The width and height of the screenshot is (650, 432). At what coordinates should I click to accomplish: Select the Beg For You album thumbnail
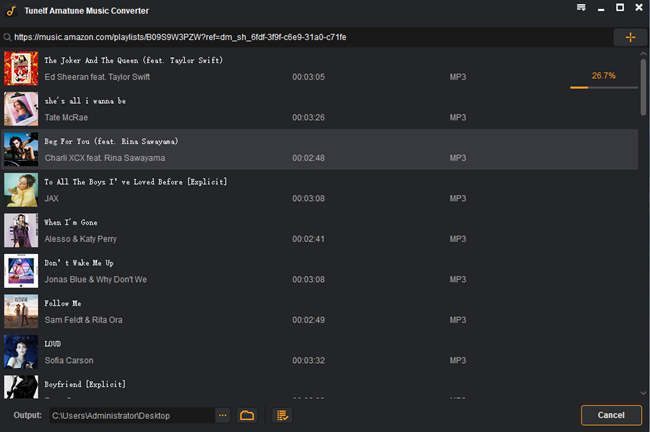pos(21,149)
